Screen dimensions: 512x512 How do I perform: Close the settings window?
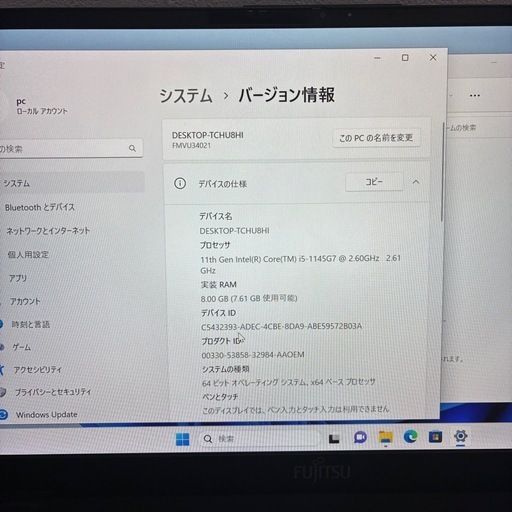click(x=433, y=57)
